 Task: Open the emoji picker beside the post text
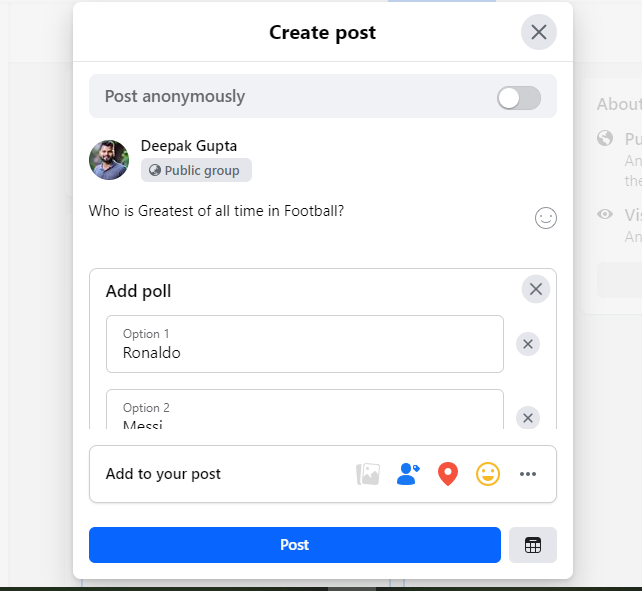tap(546, 217)
